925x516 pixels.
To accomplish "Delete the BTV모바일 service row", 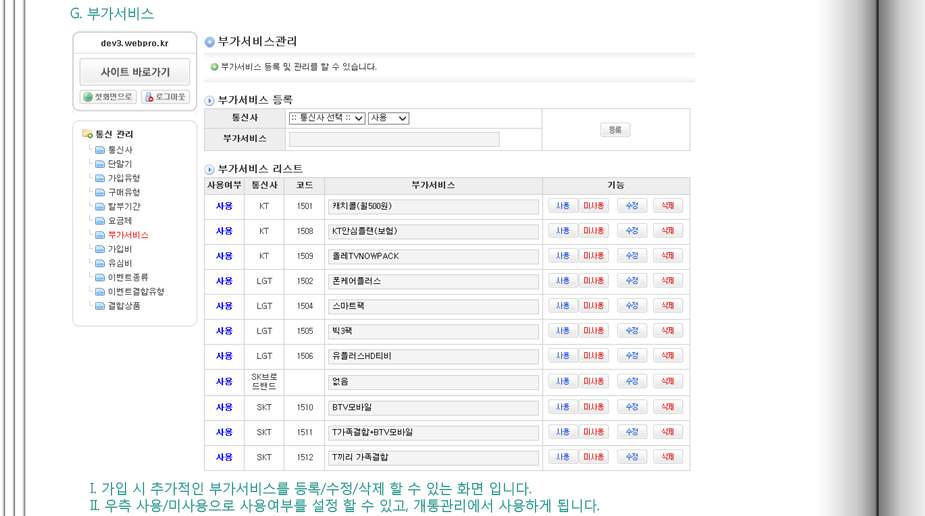I will [x=667, y=407].
